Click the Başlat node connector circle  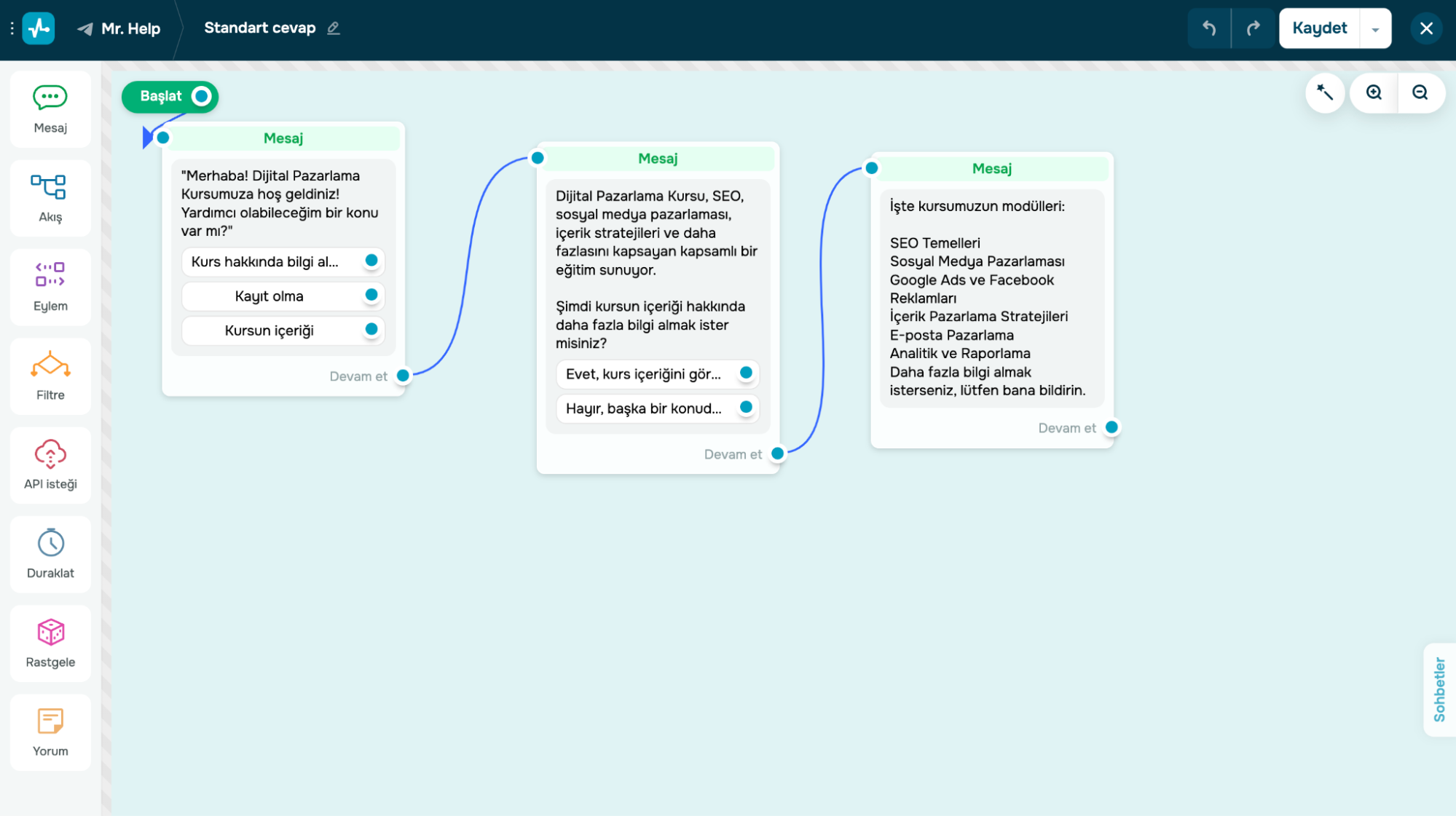pos(202,96)
